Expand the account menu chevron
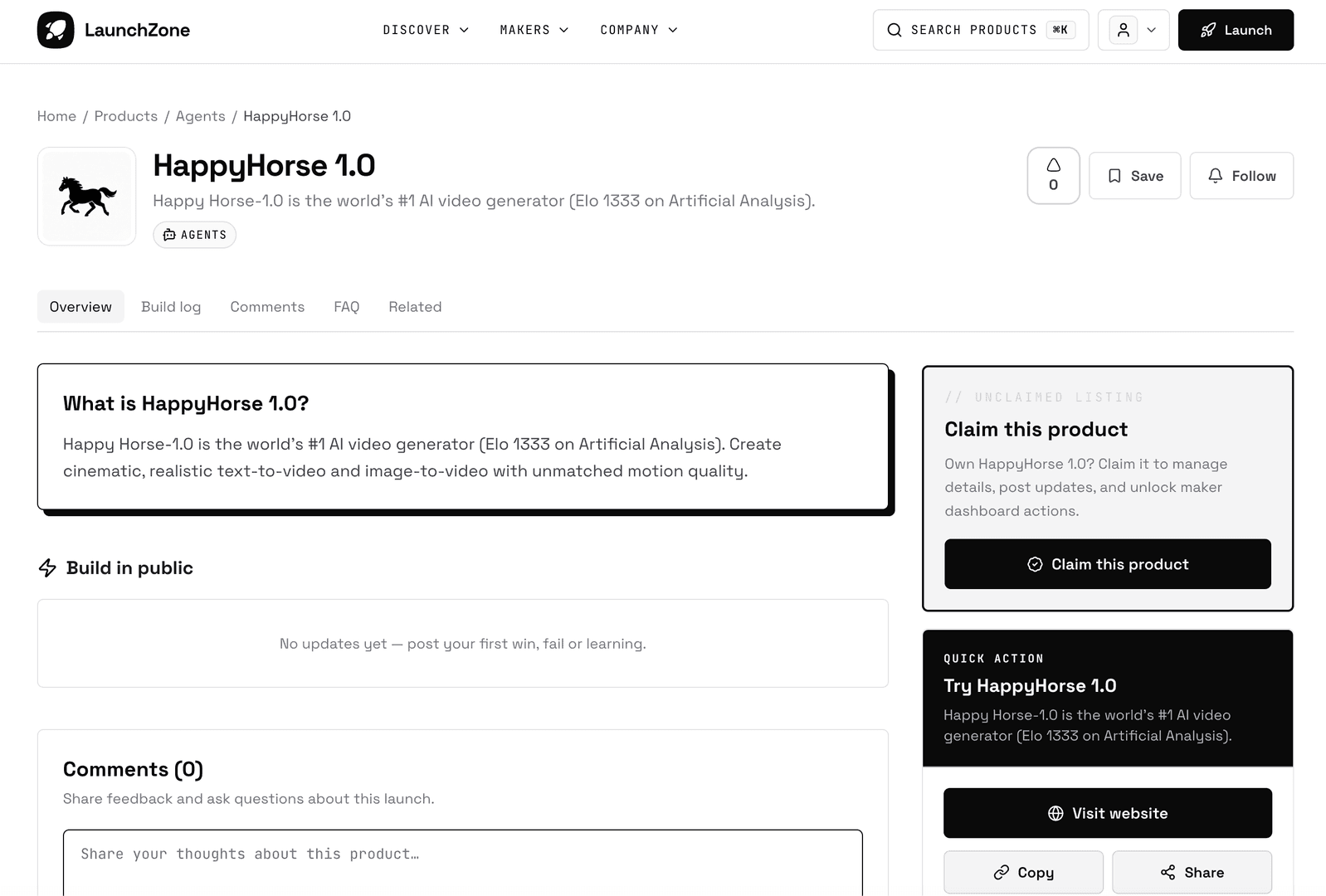 coord(1152,30)
